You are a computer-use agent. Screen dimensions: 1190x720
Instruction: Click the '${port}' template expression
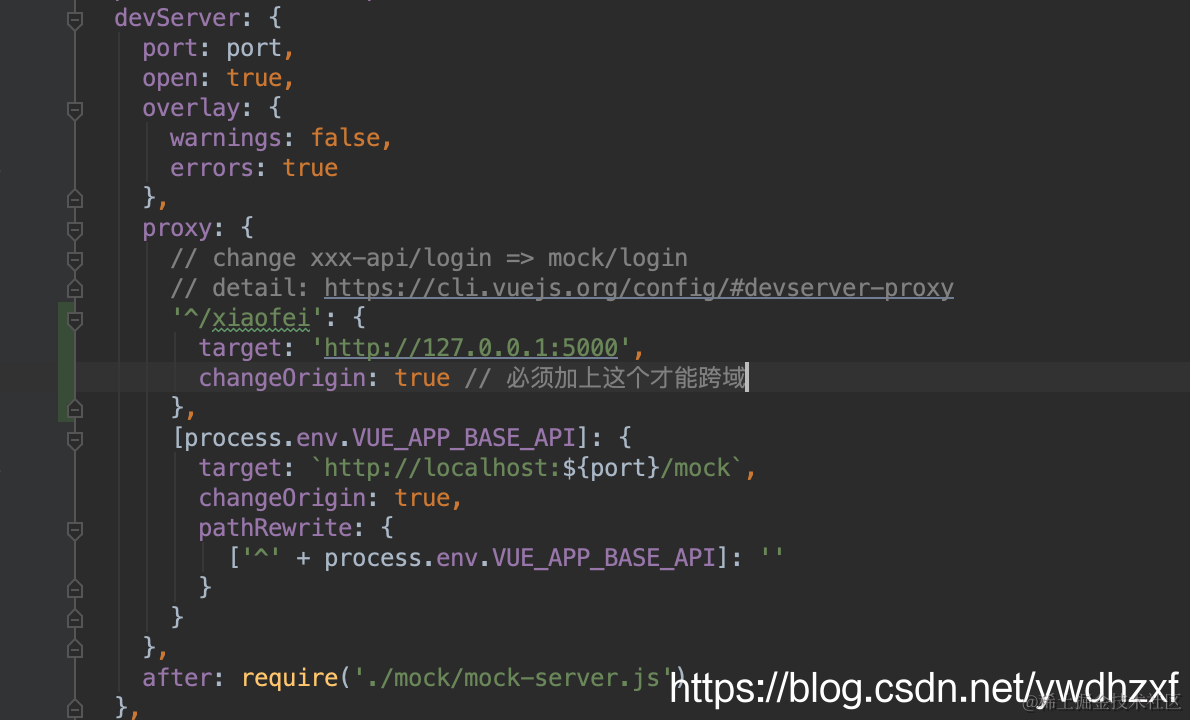pyautogui.click(x=611, y=468)
